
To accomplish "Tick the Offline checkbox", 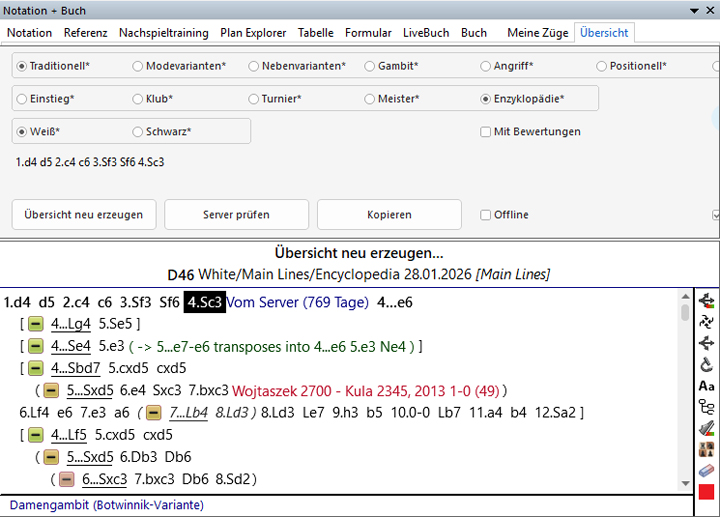I will pyautogui.click(x=486, y=215).
